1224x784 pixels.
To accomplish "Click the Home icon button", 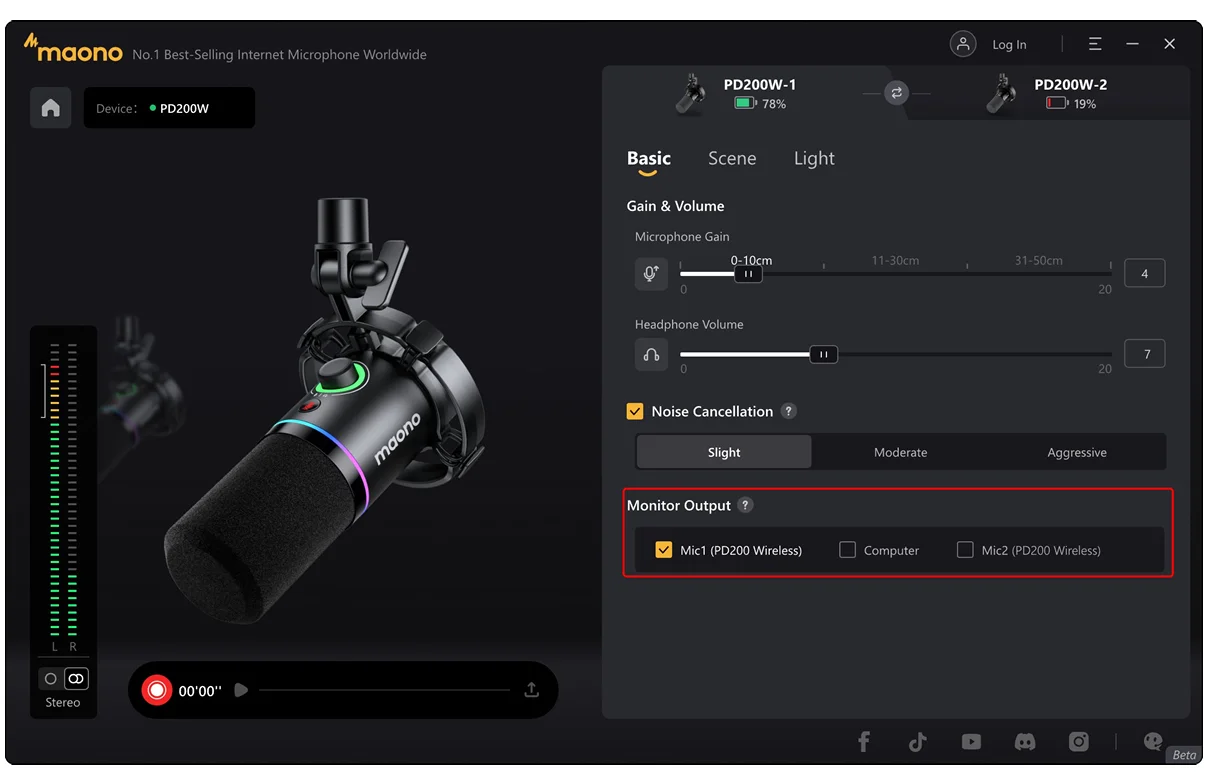I will 50,108.
